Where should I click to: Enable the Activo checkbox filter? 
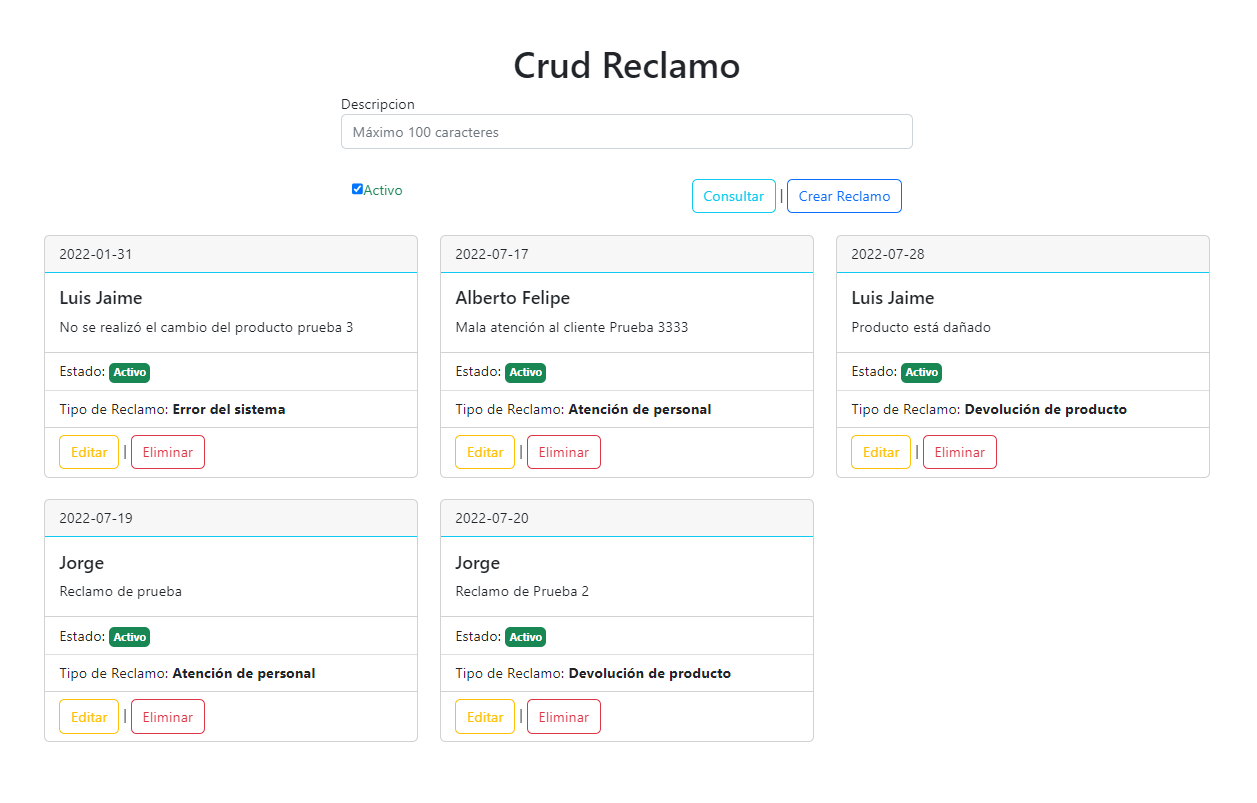pyautogui.click(x=357, y=189)
